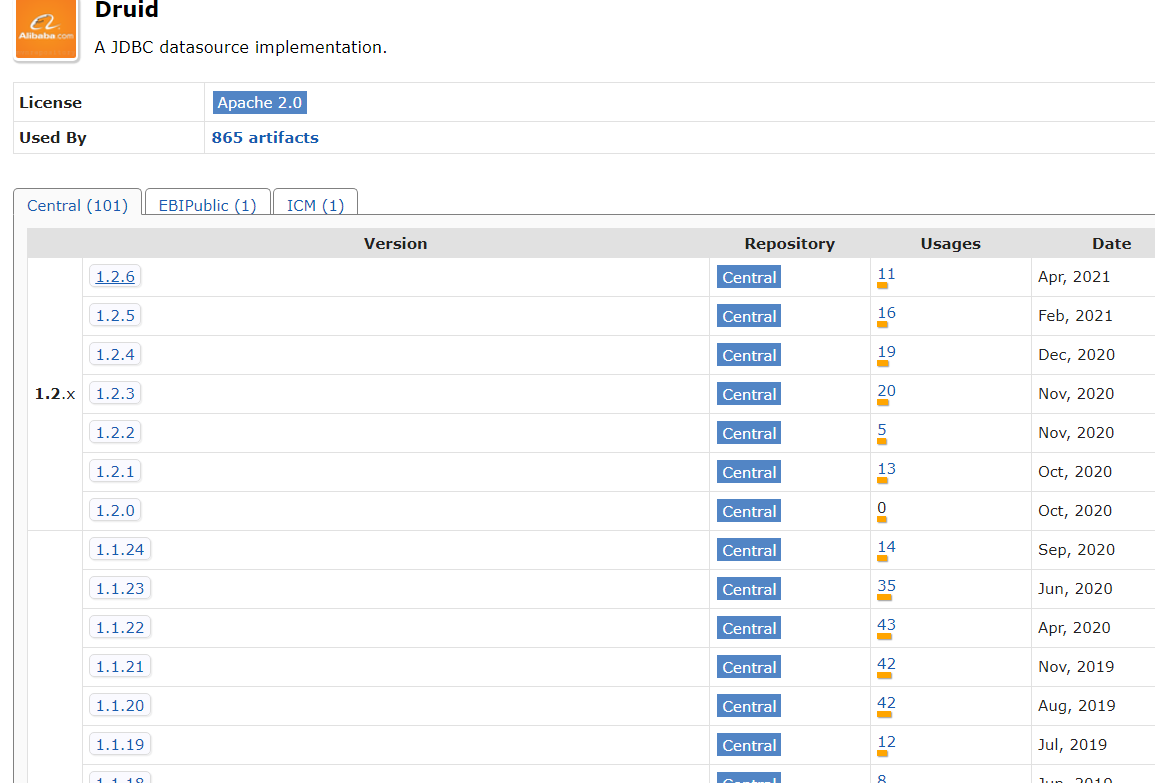Open the 865 artifacts usage list
Image resolution: width=1155 pixels, height=783 pixels.
click(x=264, y=137)
